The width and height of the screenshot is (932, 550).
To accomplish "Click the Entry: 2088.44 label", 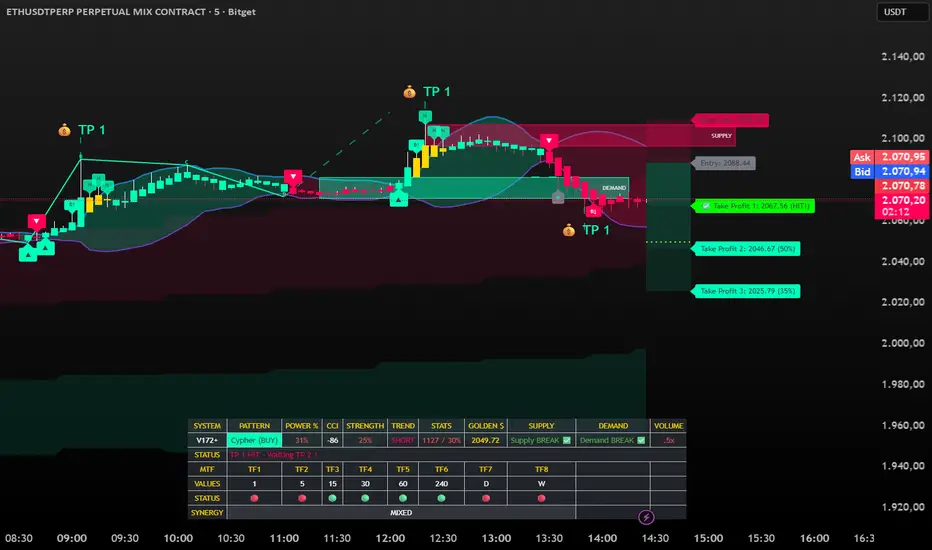I will 724,163.
